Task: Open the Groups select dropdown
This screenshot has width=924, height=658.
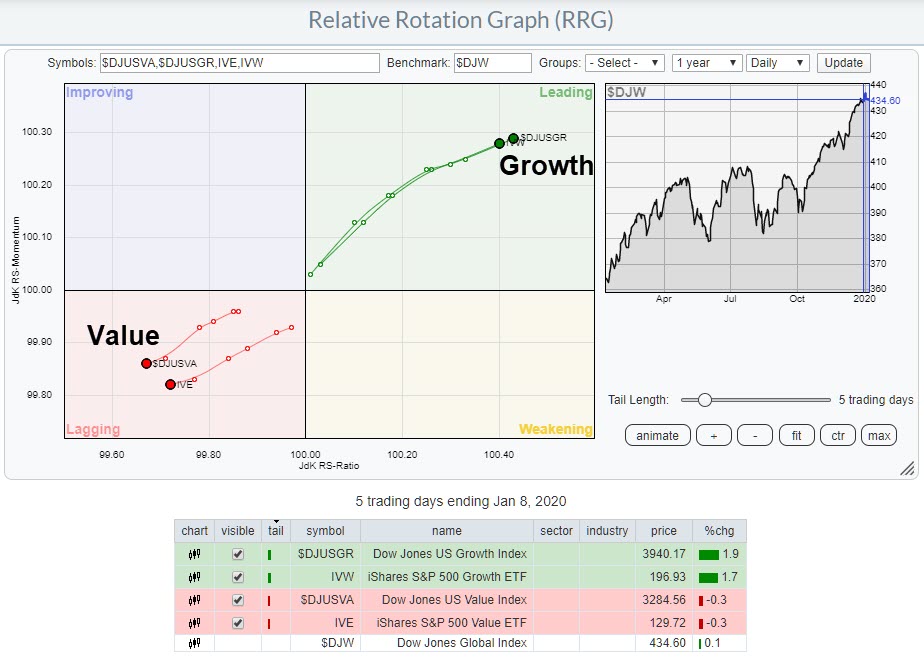Action: click(625, 63)
